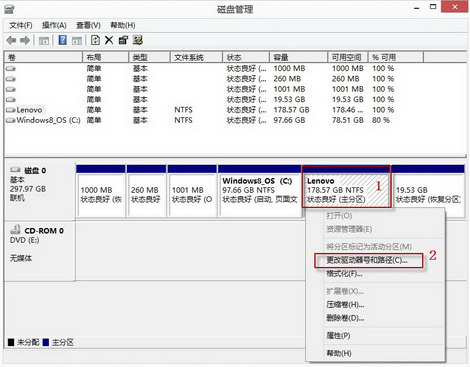The width and height of the screenshot is (470, 367).
Task: Click the Disk Management app icon in title bar
Action: click(x=9, y=9)
